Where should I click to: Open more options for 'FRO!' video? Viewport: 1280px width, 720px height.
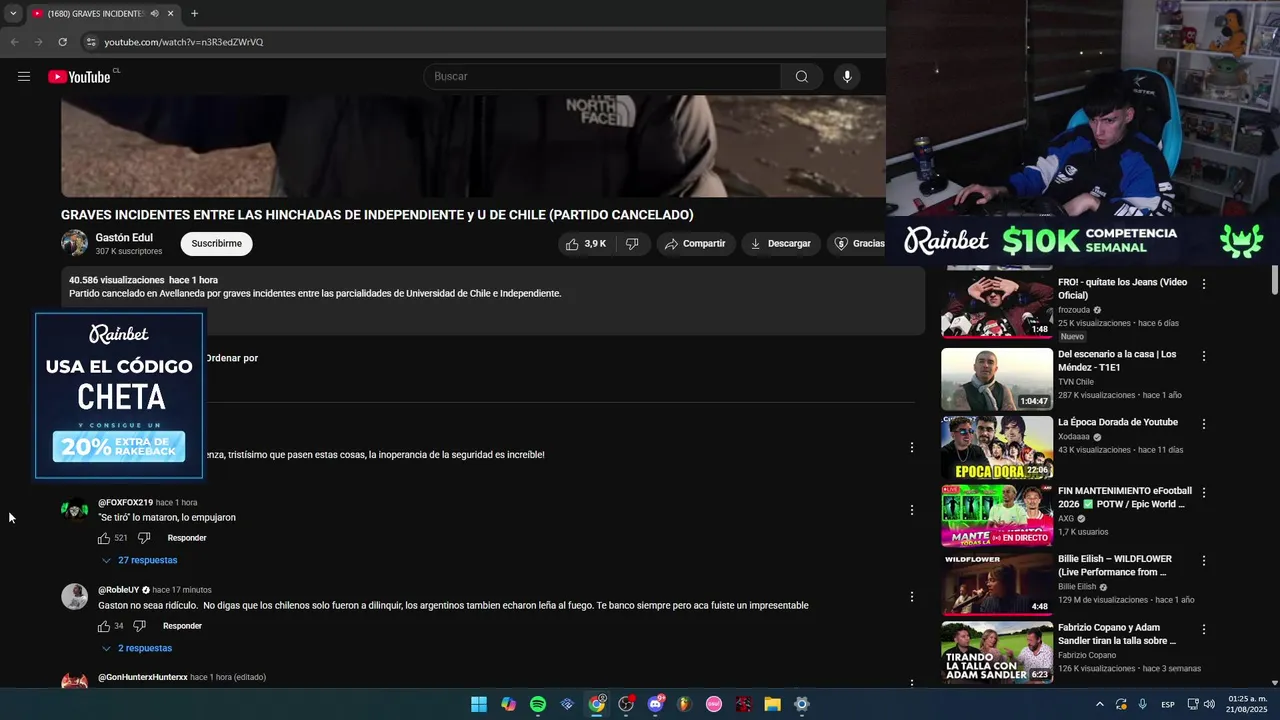pos(1204,284)
